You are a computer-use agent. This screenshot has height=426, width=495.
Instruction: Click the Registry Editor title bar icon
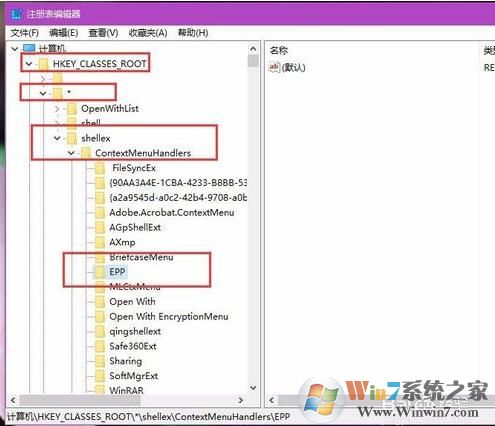point(16,14)
